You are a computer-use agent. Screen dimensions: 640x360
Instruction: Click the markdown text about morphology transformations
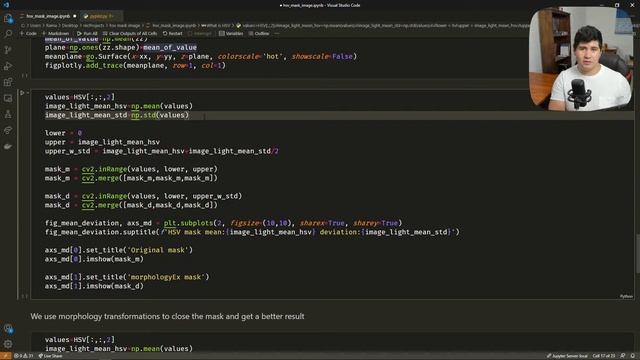pos(167,316)
